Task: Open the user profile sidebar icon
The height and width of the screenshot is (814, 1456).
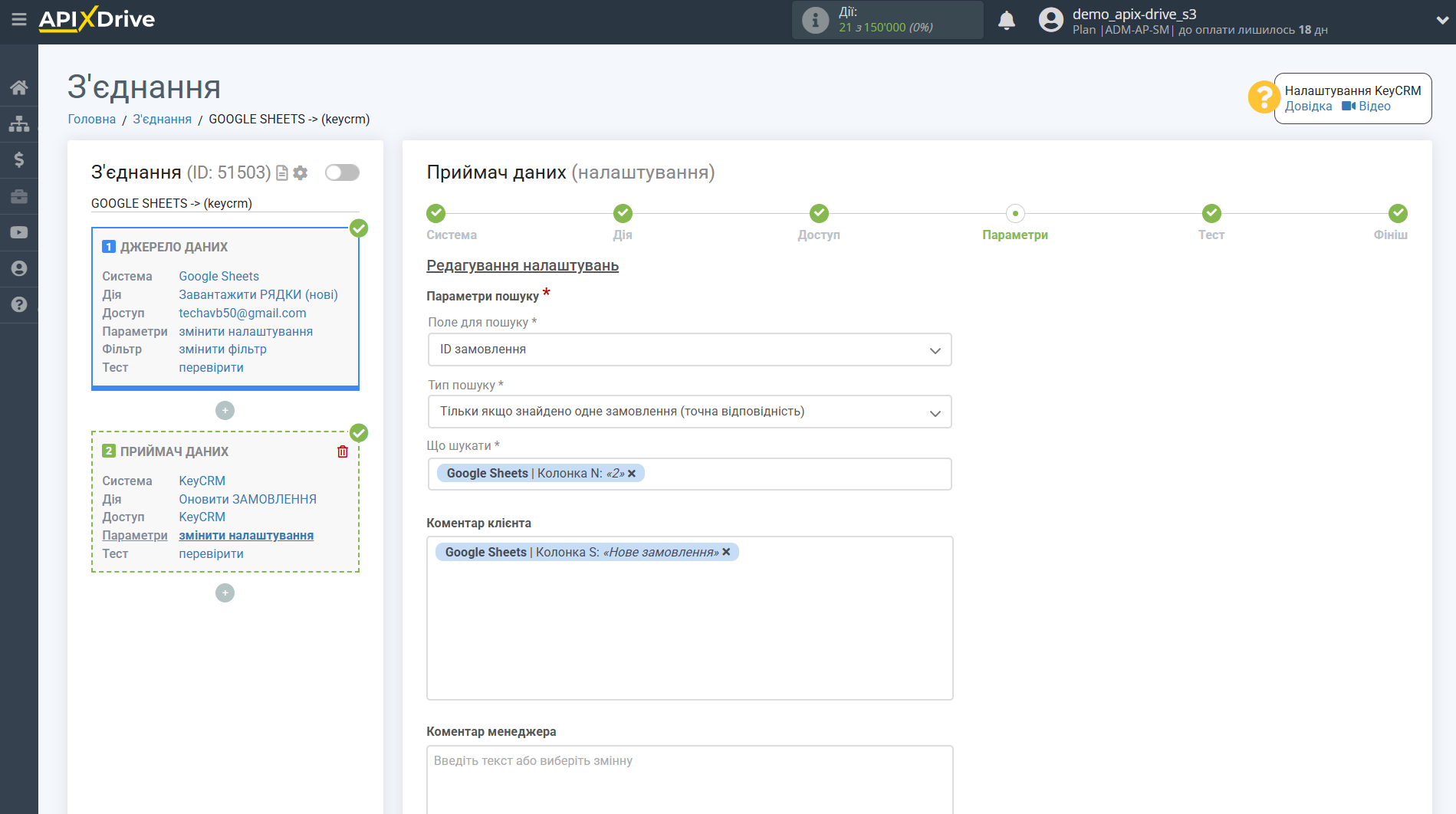Action: point(19,268)
